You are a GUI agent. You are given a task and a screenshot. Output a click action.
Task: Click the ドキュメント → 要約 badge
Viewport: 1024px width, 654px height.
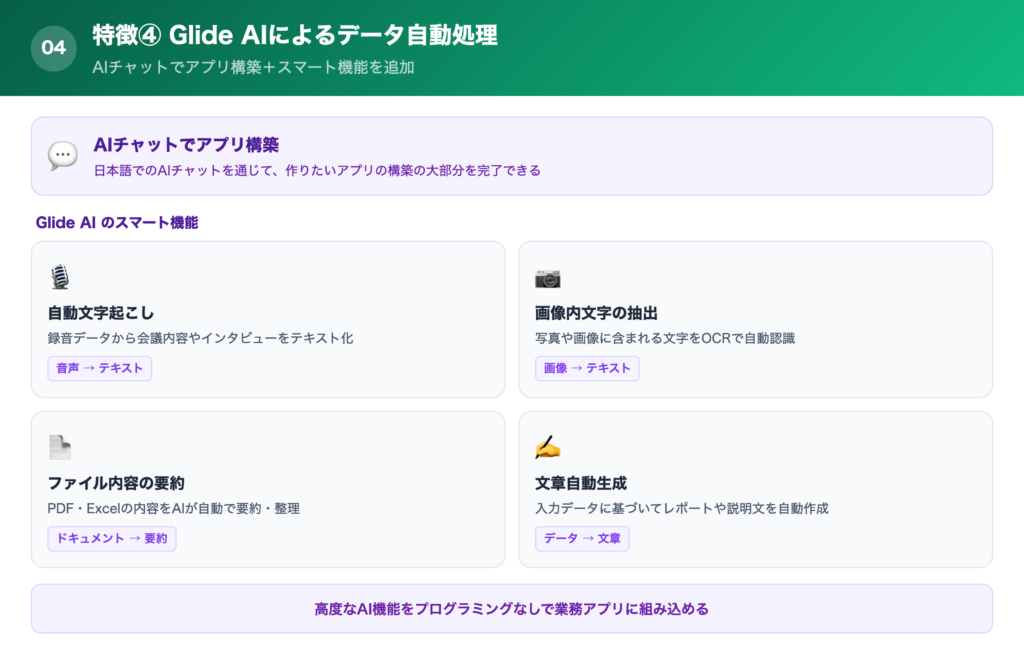tap(111, 538)
